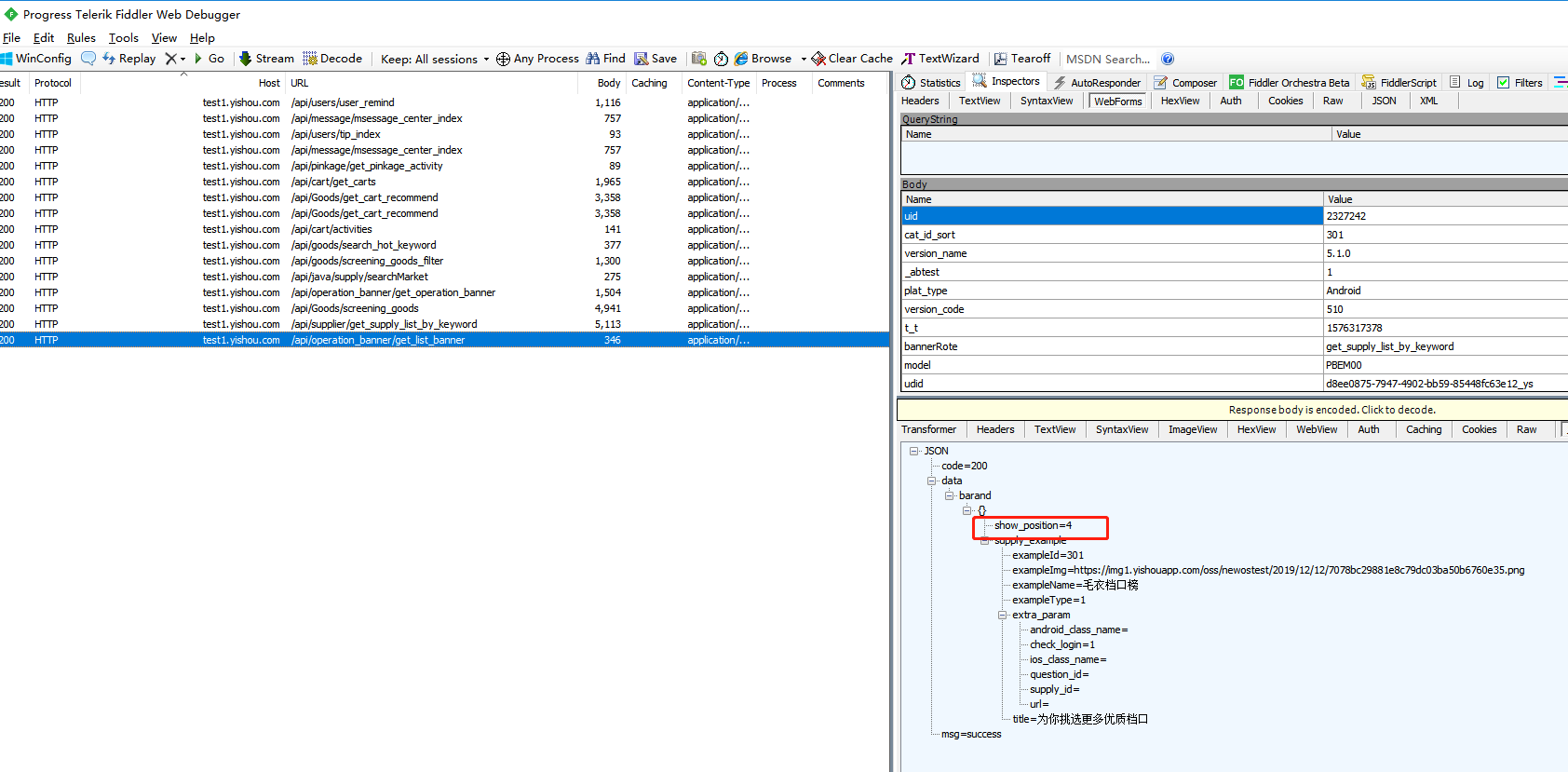Open the TextWizard tool
Screen dimensions: 1568x772
[940, 59]
